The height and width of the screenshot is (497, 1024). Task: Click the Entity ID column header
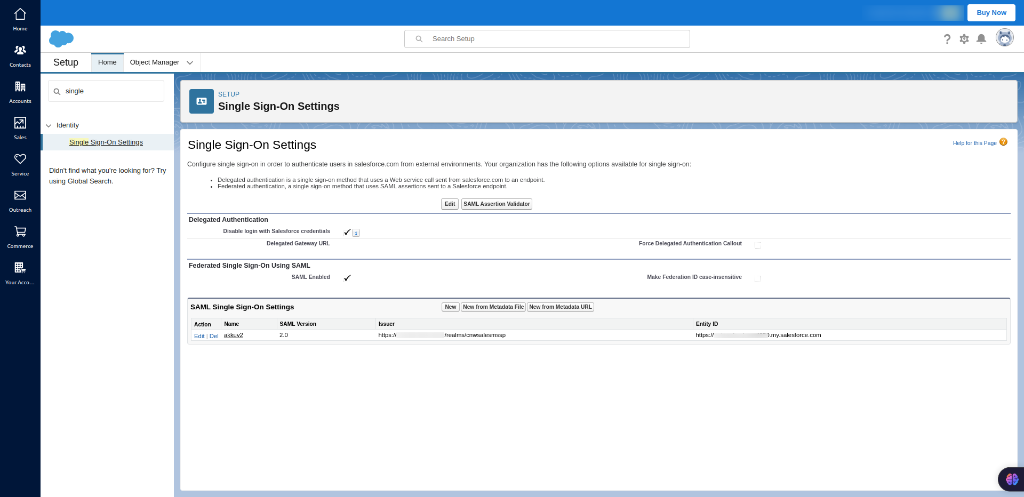click(x=707, y=324)
